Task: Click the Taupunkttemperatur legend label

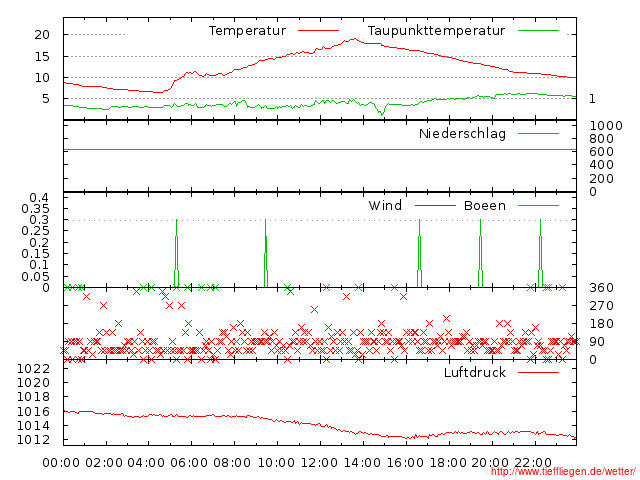Action: (x=436, y=31)
